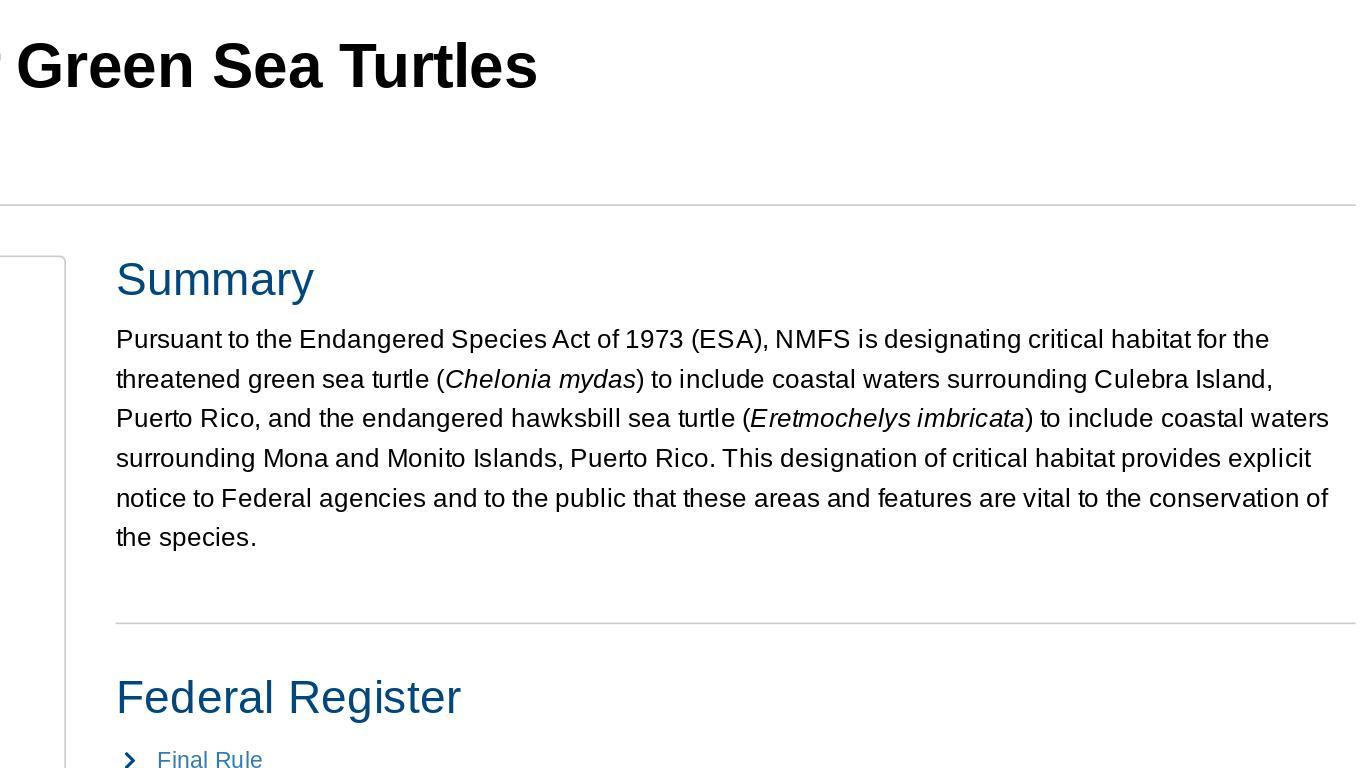Click the phrase hawksbill sea turtle

pos(623,419)
